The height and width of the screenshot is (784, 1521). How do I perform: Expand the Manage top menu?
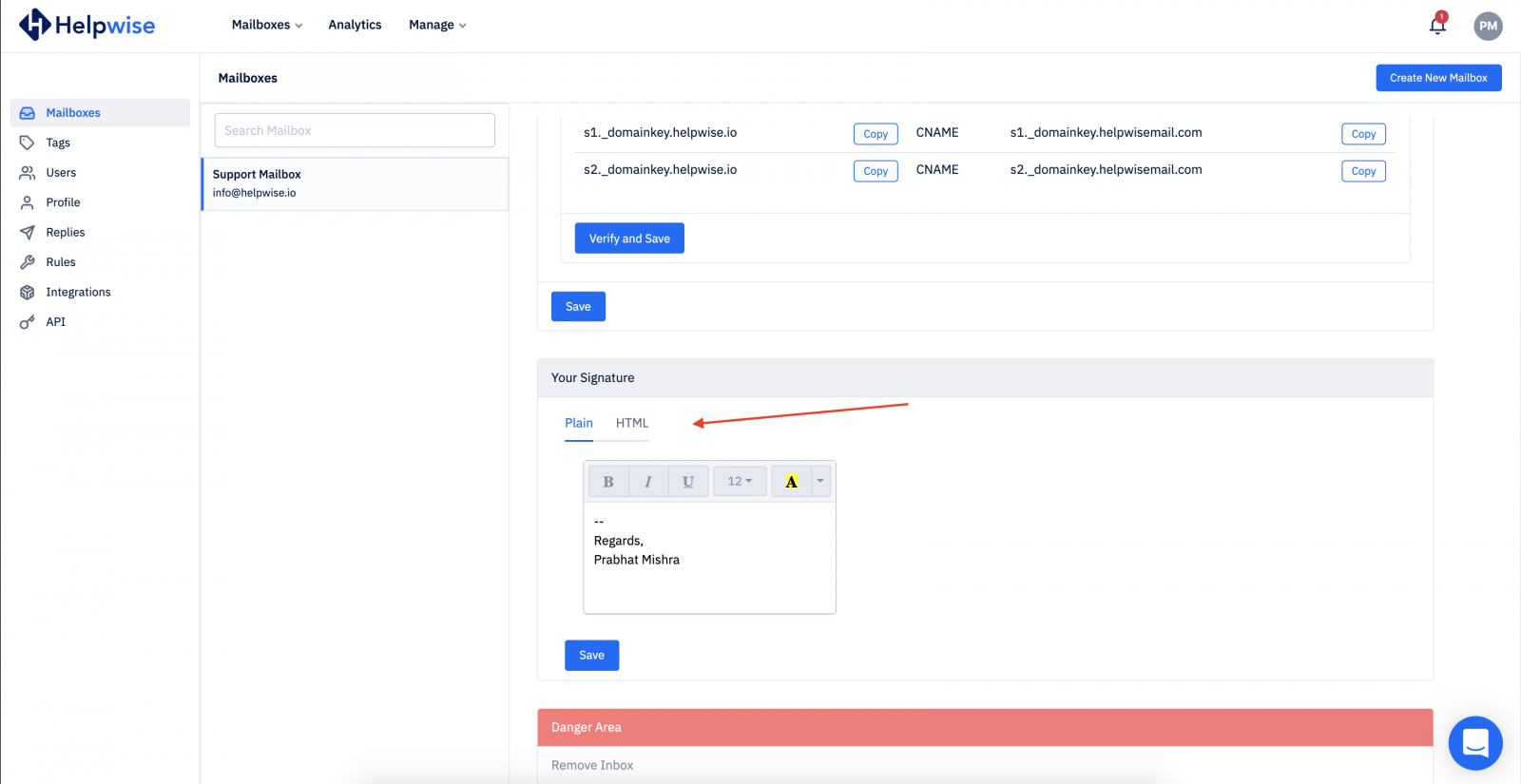(437, 25)
